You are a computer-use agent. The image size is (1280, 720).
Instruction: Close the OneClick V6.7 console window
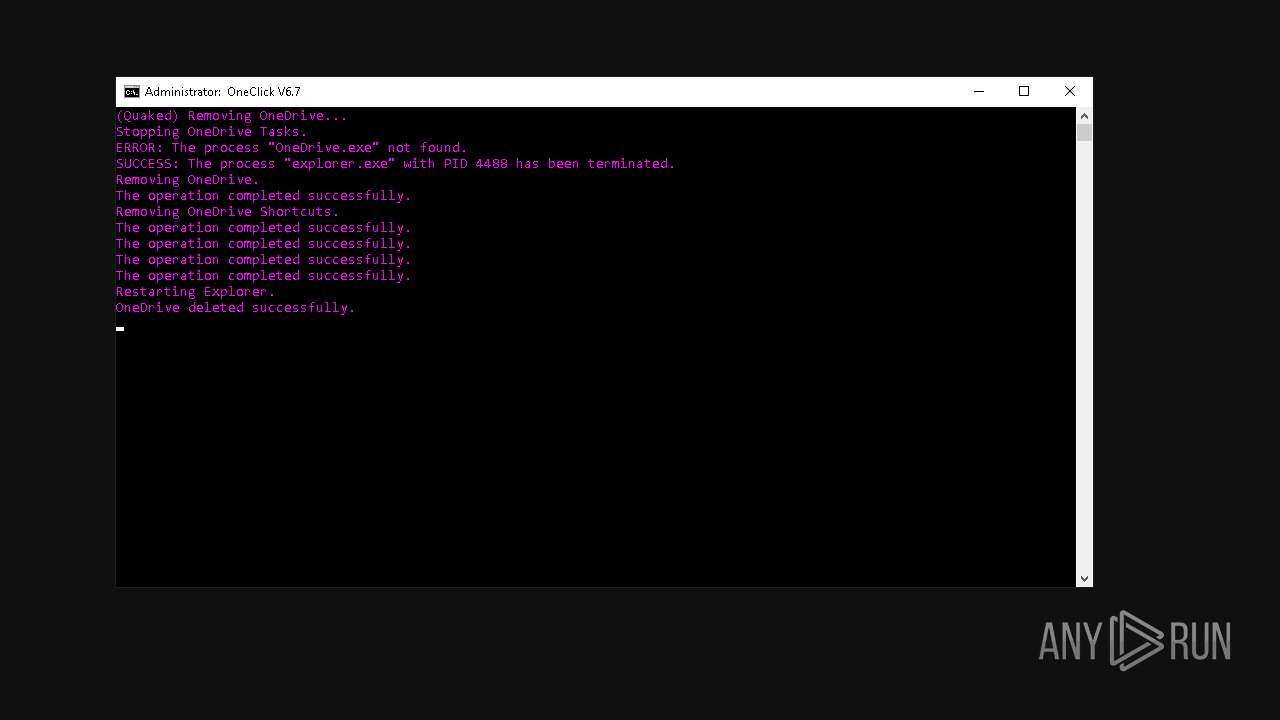point(1070,91)
